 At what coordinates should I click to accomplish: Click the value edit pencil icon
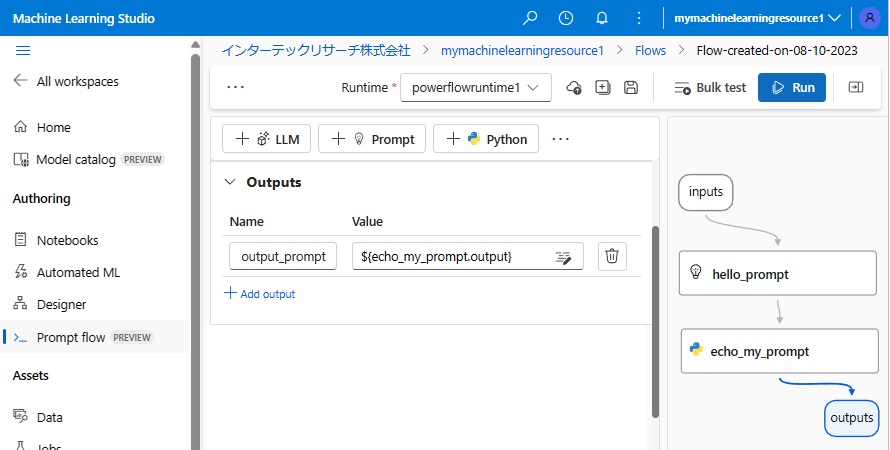(x=563, y=257)
